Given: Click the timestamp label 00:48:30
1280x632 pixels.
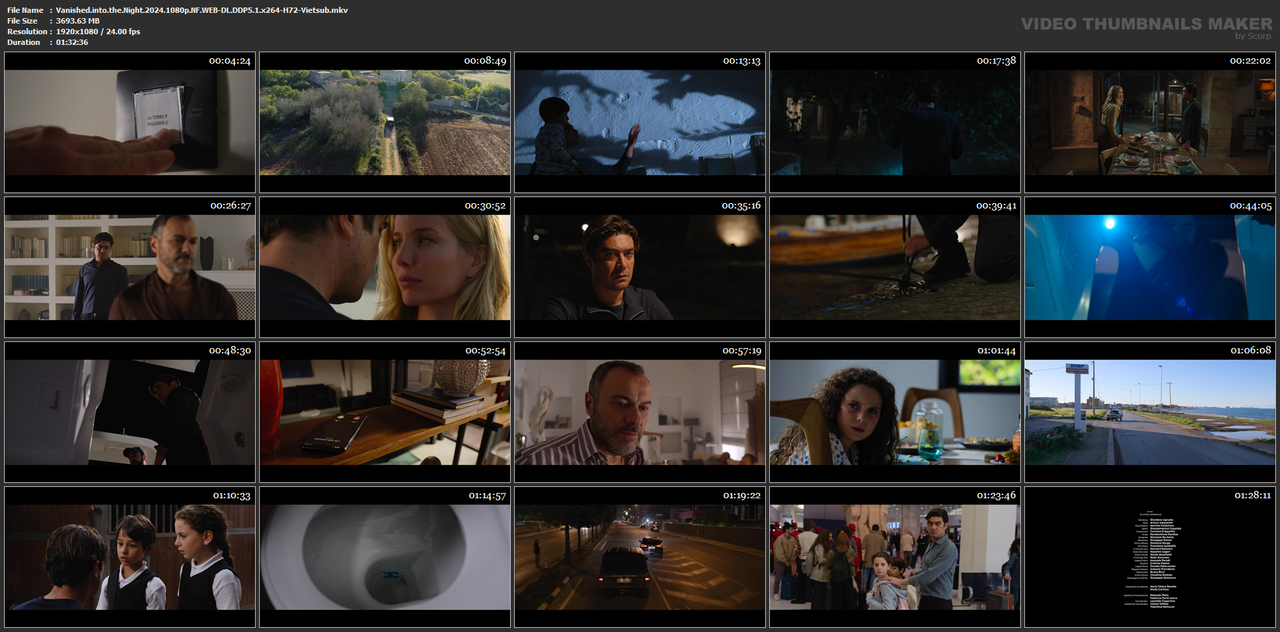Looking at the screenshot, I should point(230,351).
